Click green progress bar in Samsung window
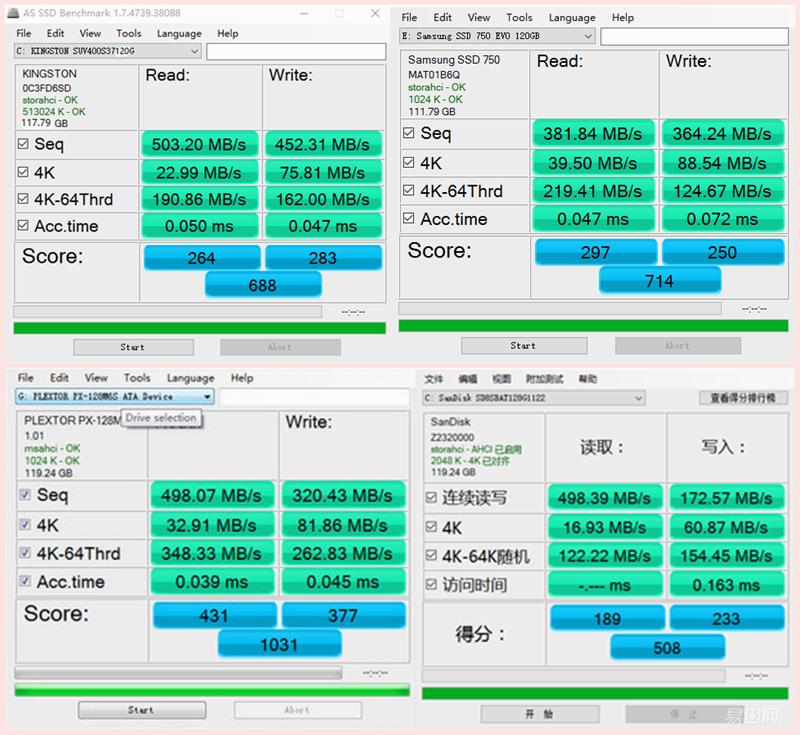This screenshot has width=800, height=735. [x=593, y=325]
